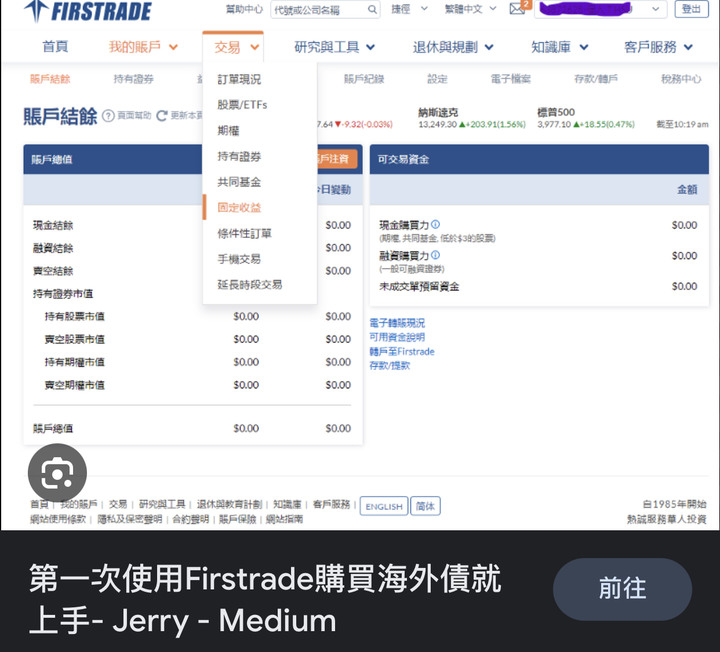This screenshot has width=720, height=652.
Task: Open the account selector dropdown
Action: [601, 9]
